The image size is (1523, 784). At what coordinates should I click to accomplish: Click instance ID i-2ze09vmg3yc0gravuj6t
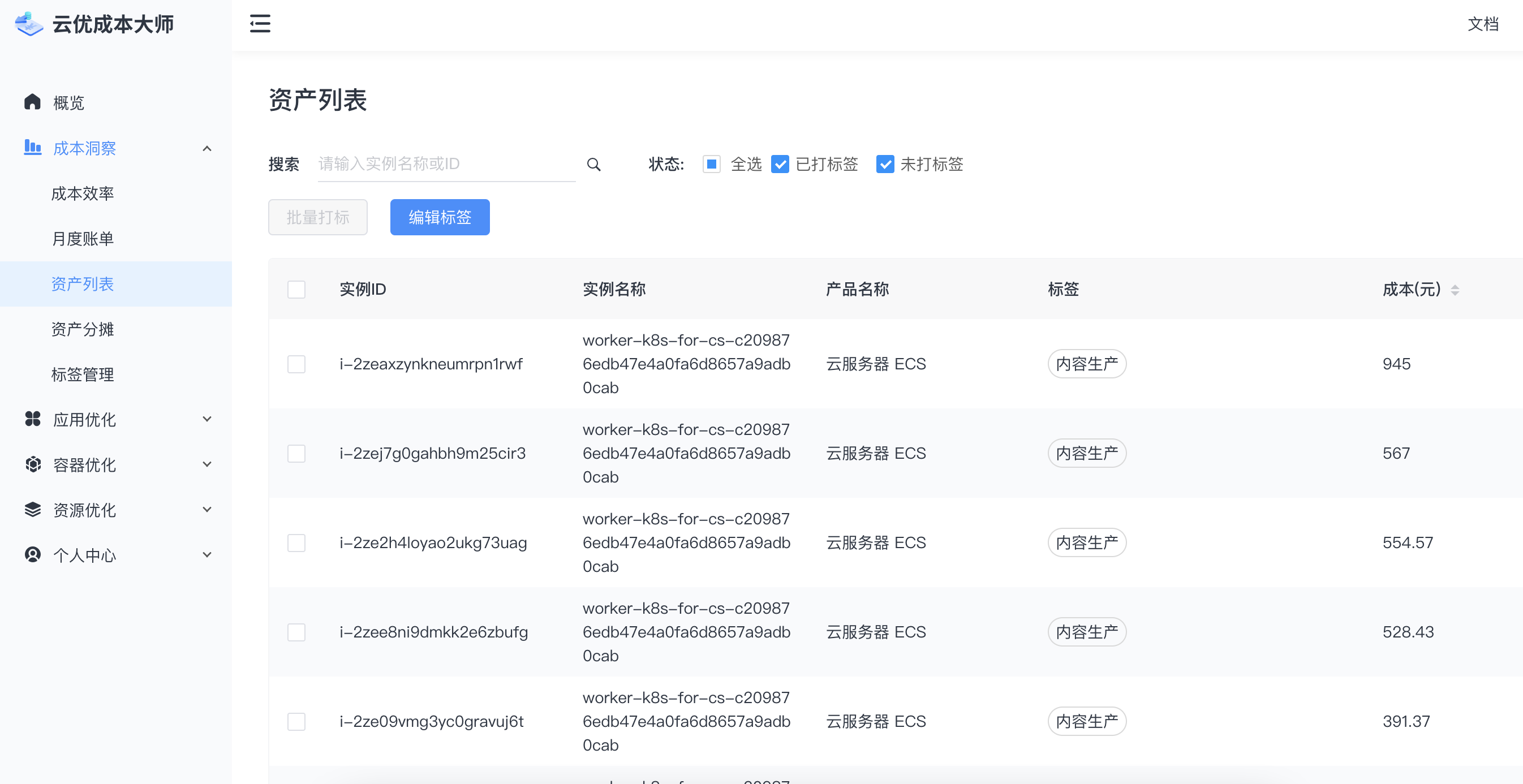pos(432,721)
